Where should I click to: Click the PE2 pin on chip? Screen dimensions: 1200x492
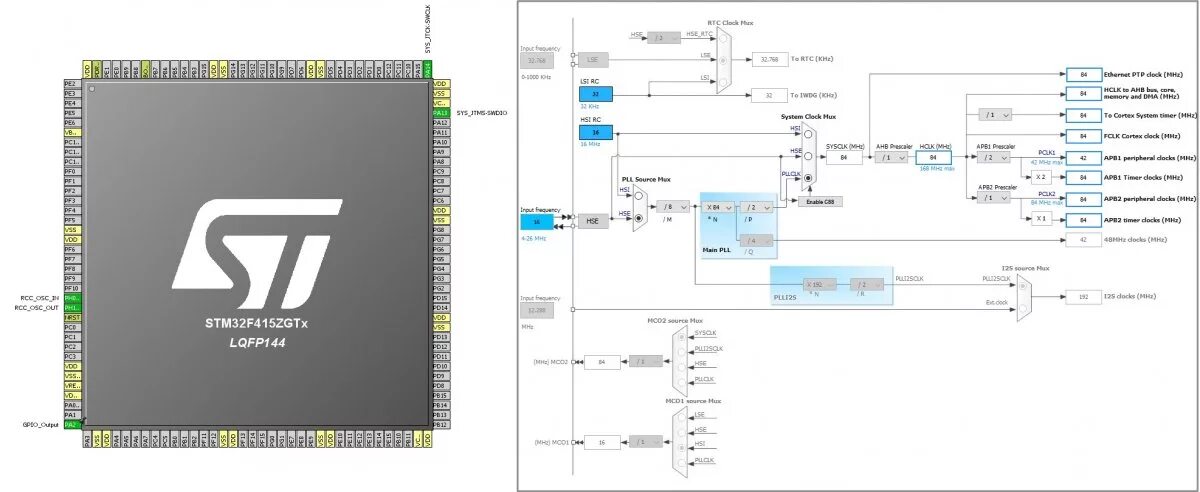[x=71, y=84]
